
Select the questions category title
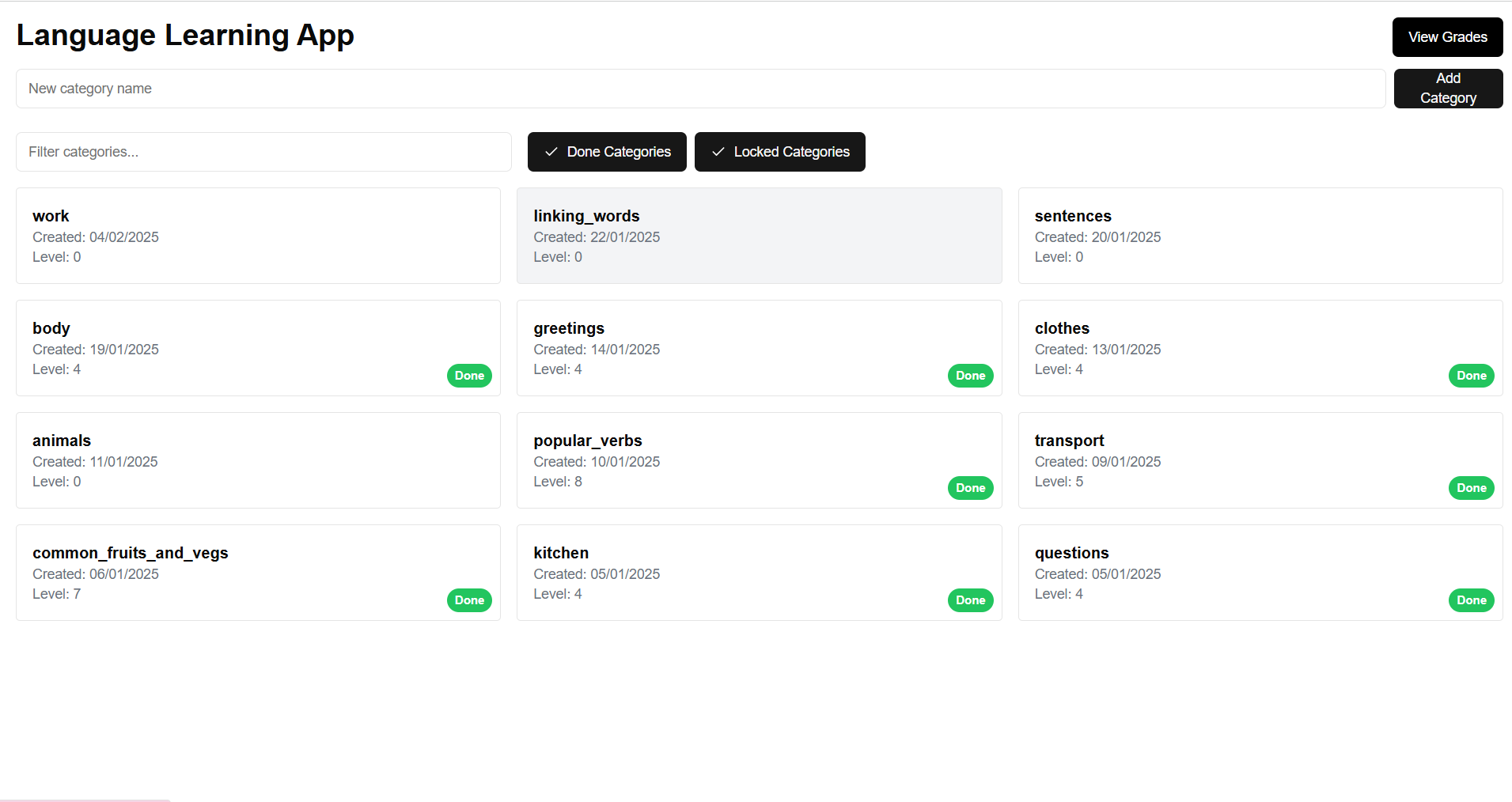(x=1071, y=553)
